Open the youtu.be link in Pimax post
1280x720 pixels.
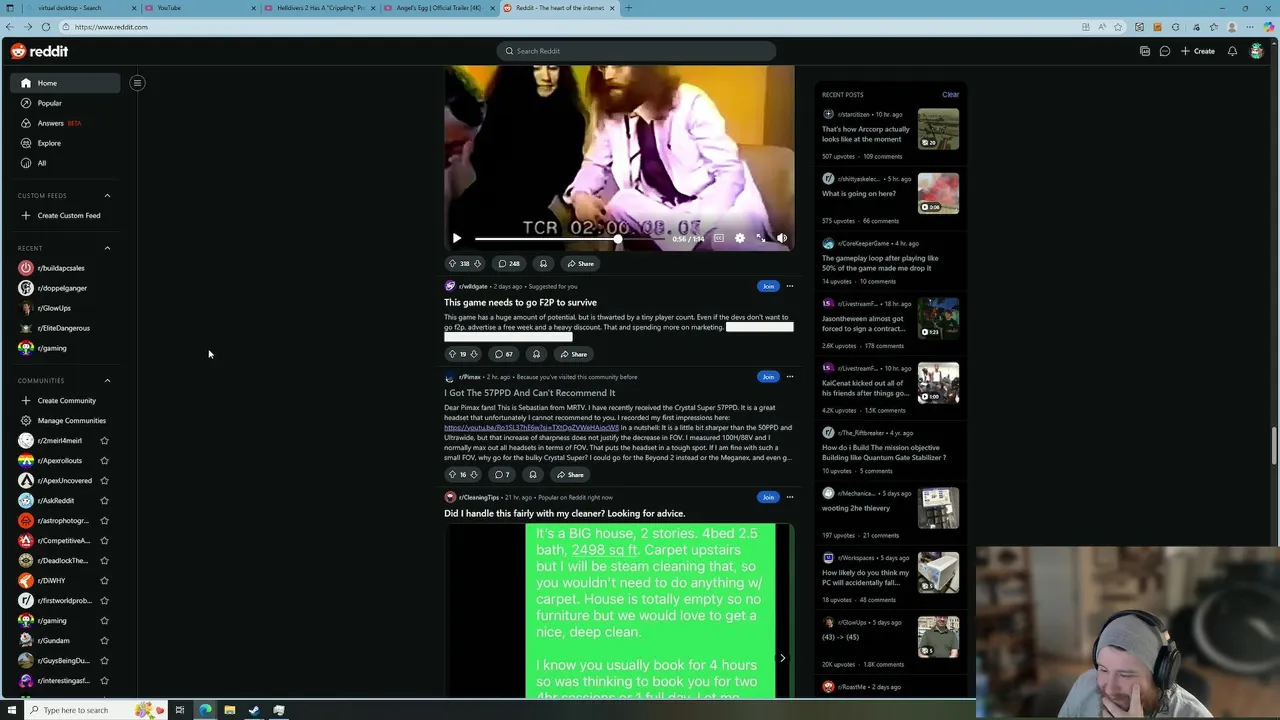tap(531, 428)
